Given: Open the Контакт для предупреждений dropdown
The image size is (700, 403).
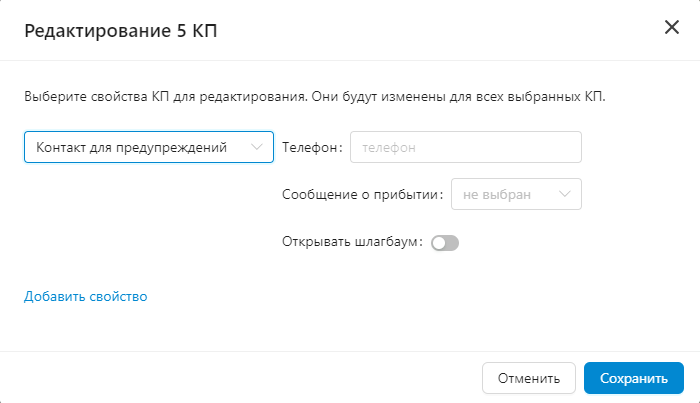Looking at the screenshot, I should [x=148, y=147].
